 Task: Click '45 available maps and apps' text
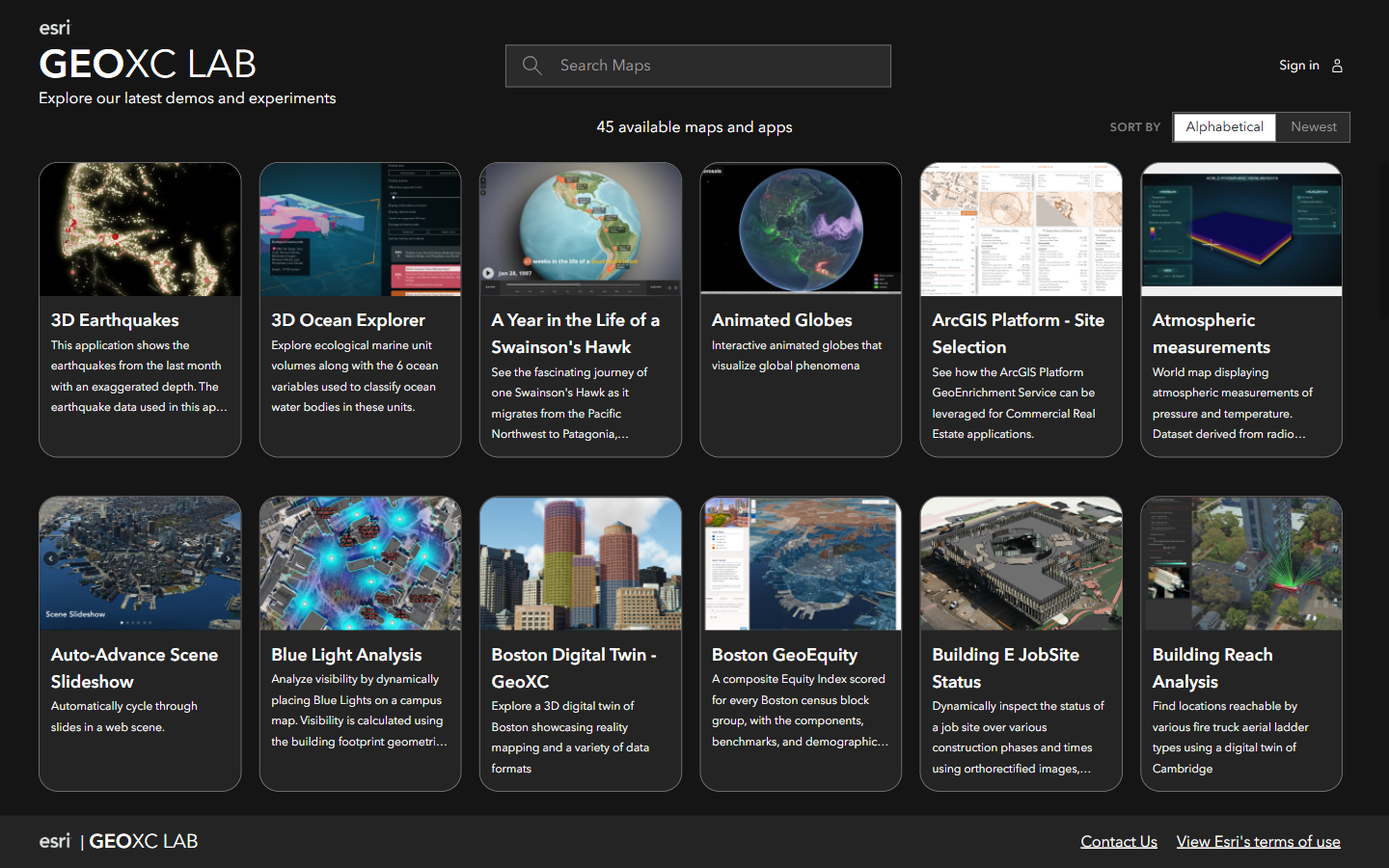pos(694,127)
